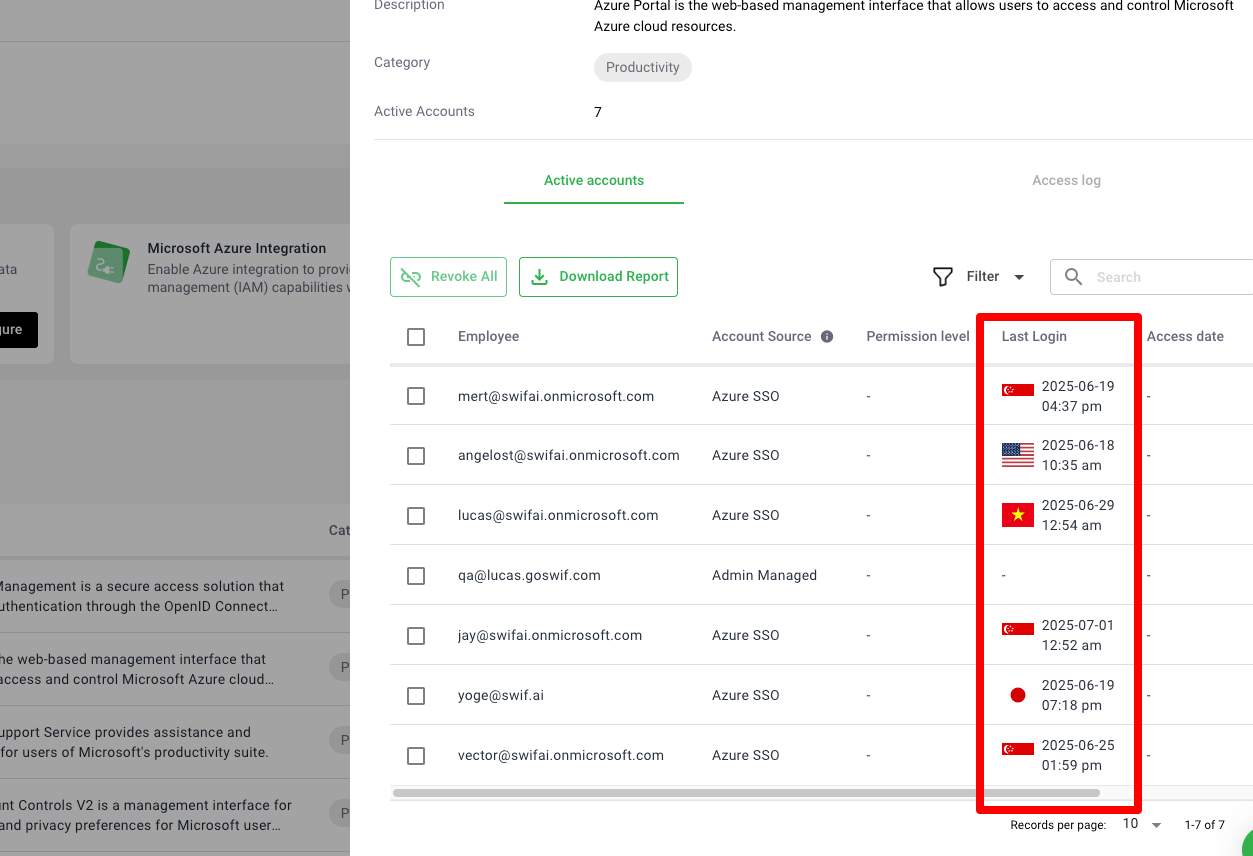Click yoge@swif.ai email text
1253x856 pixels.
click(501, 696)
